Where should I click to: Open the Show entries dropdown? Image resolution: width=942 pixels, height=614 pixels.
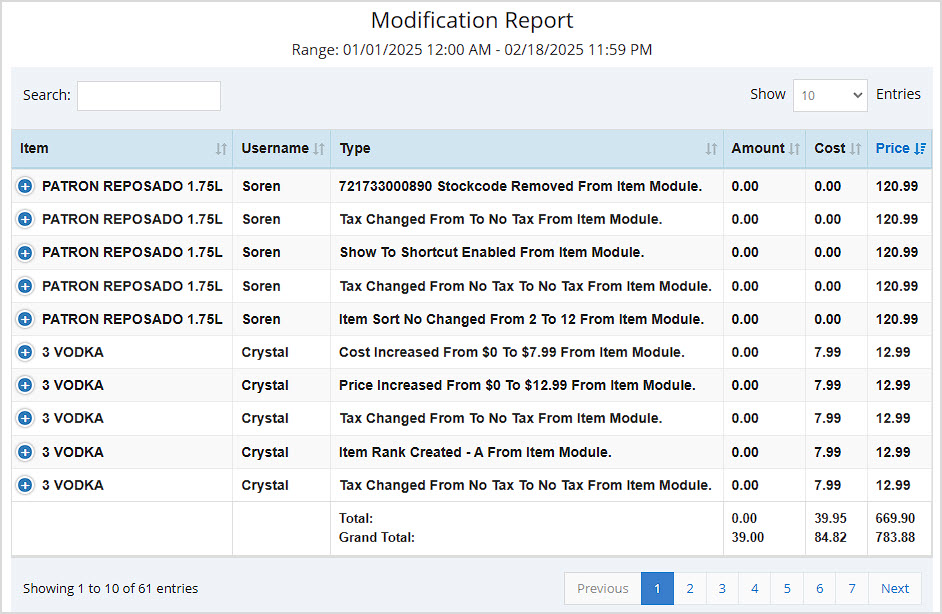click(830, 95)
